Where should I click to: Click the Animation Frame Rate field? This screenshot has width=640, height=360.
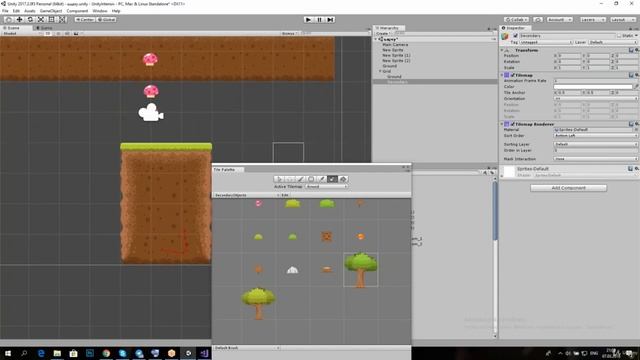pyautogui.click(x=595, y=81)
